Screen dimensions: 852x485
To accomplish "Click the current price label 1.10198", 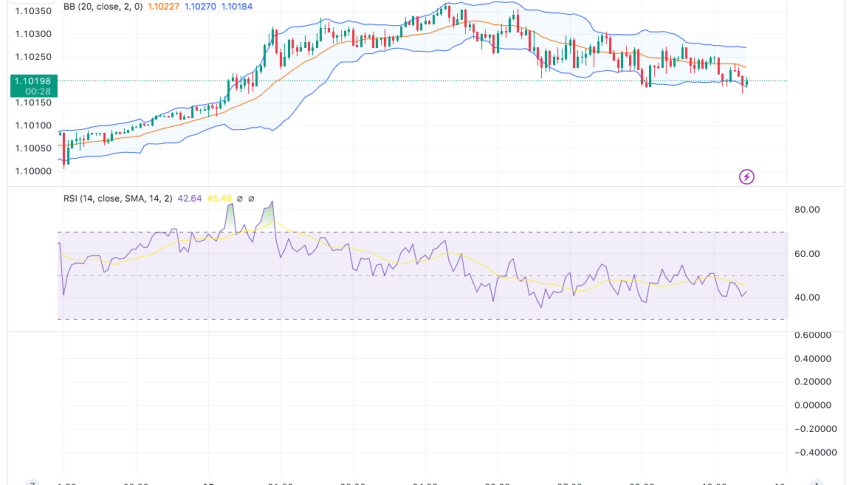I will [x=33, y=81].
